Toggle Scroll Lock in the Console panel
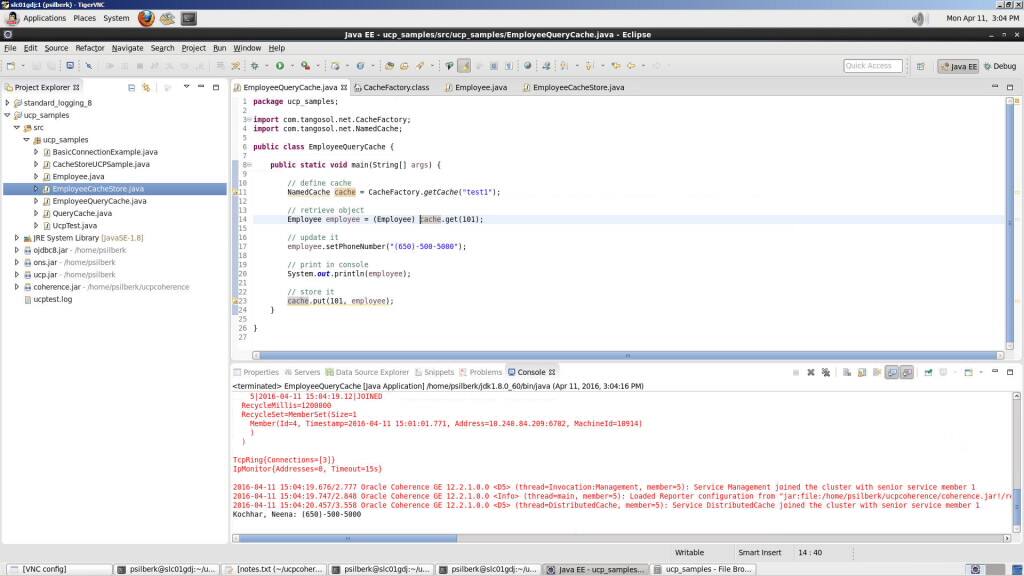Screen dimensions: 1024x576 861,371
